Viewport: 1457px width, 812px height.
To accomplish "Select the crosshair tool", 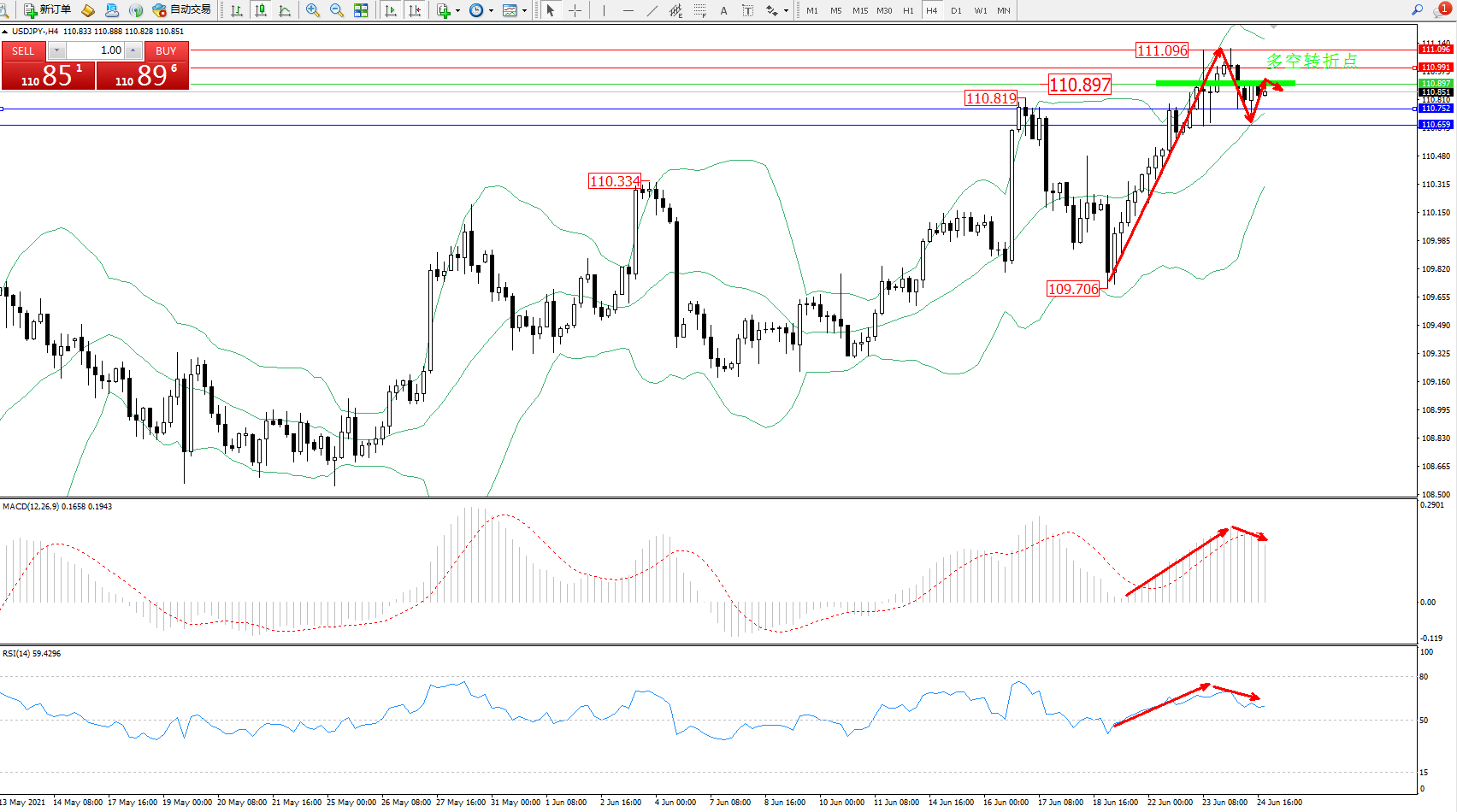I will [575, 10].
